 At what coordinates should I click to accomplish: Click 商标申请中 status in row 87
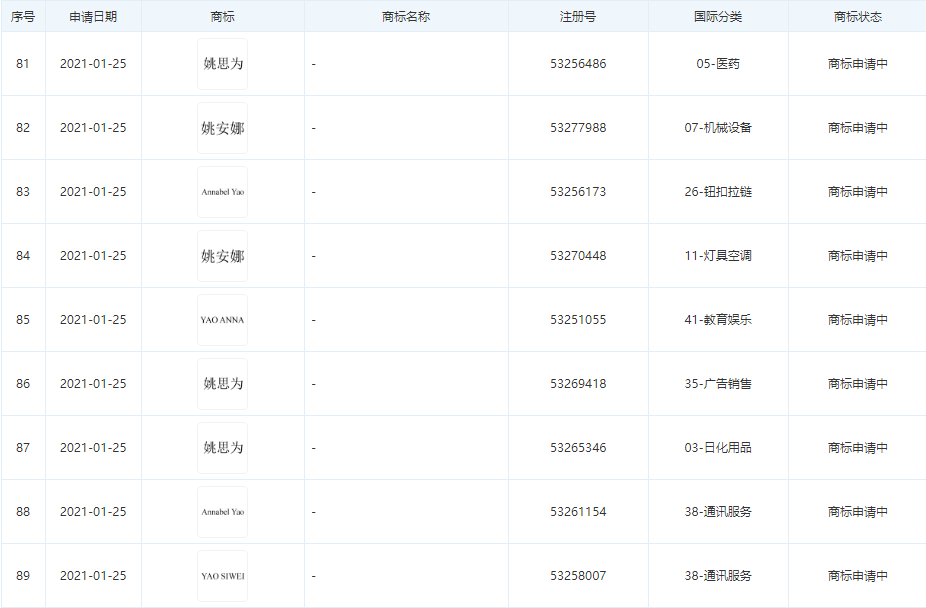857,447
